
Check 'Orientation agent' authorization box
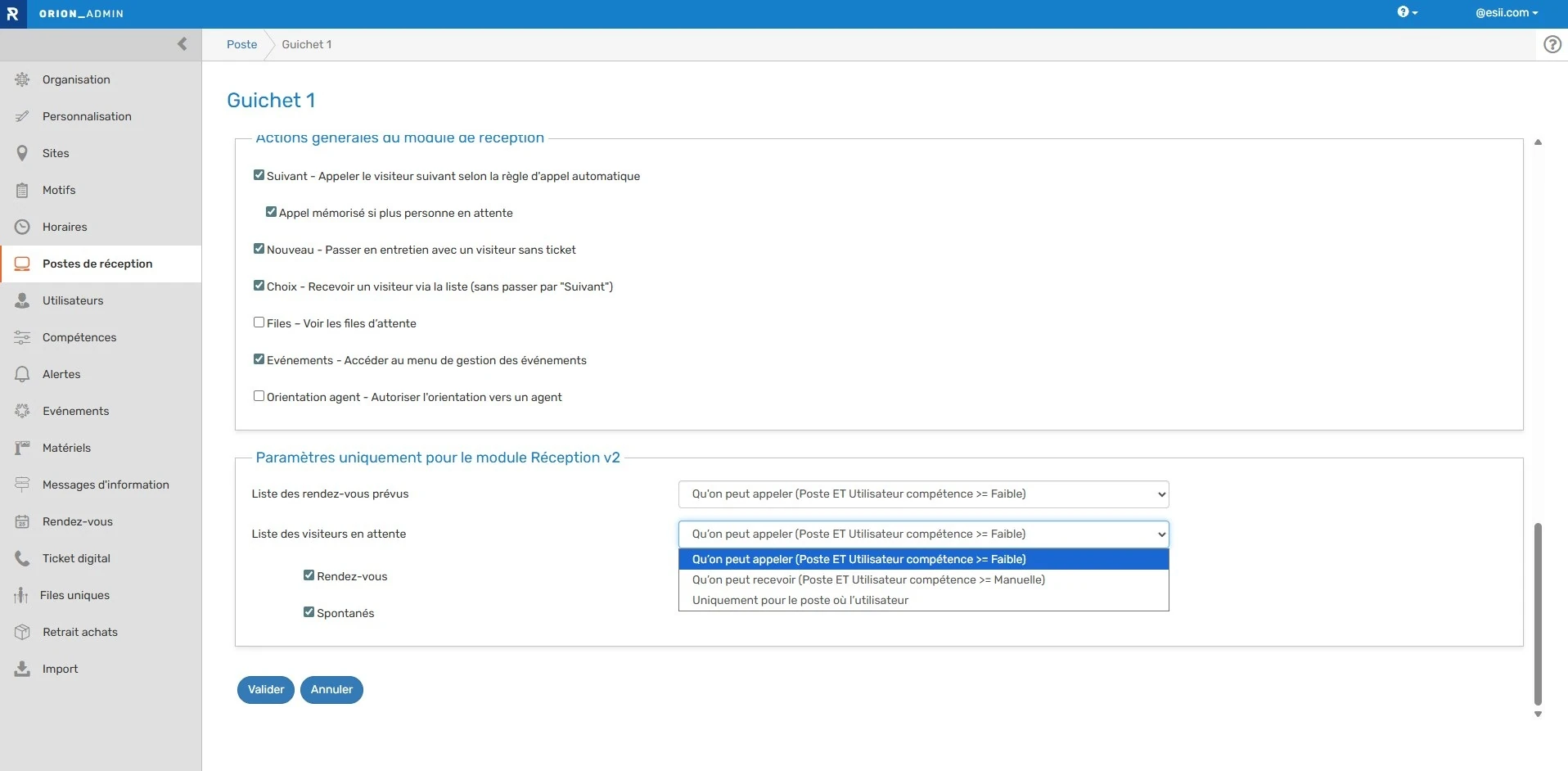259,396
